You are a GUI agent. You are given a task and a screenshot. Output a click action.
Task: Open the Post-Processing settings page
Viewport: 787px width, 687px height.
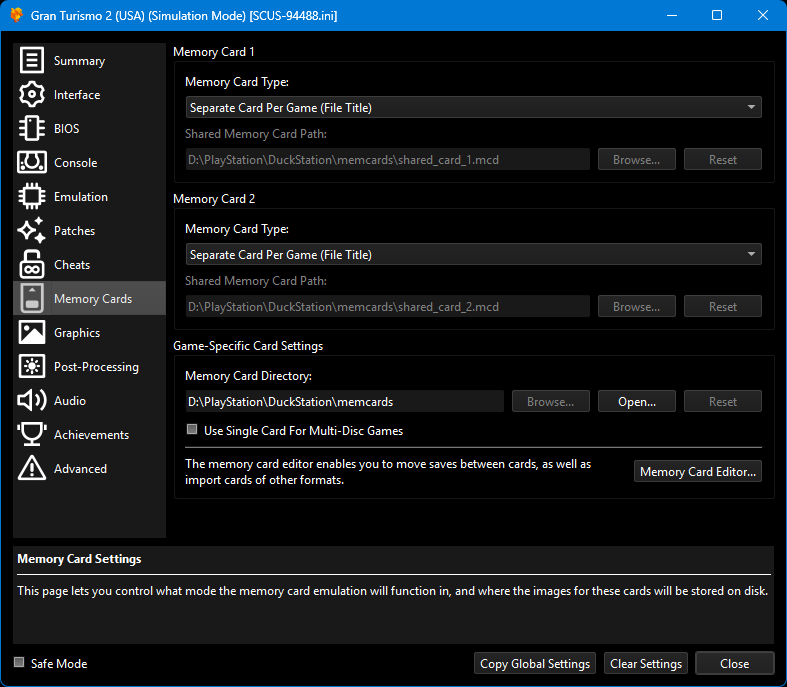(95, 367)
